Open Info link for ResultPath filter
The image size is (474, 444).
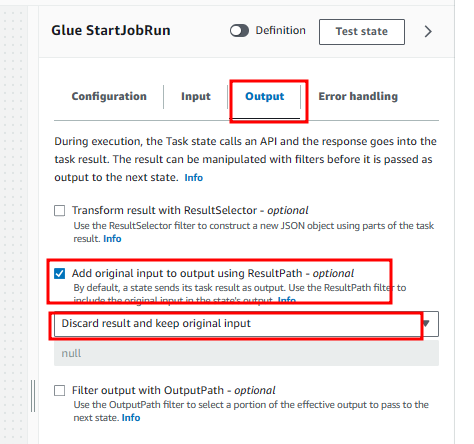[x=287, y=300]
